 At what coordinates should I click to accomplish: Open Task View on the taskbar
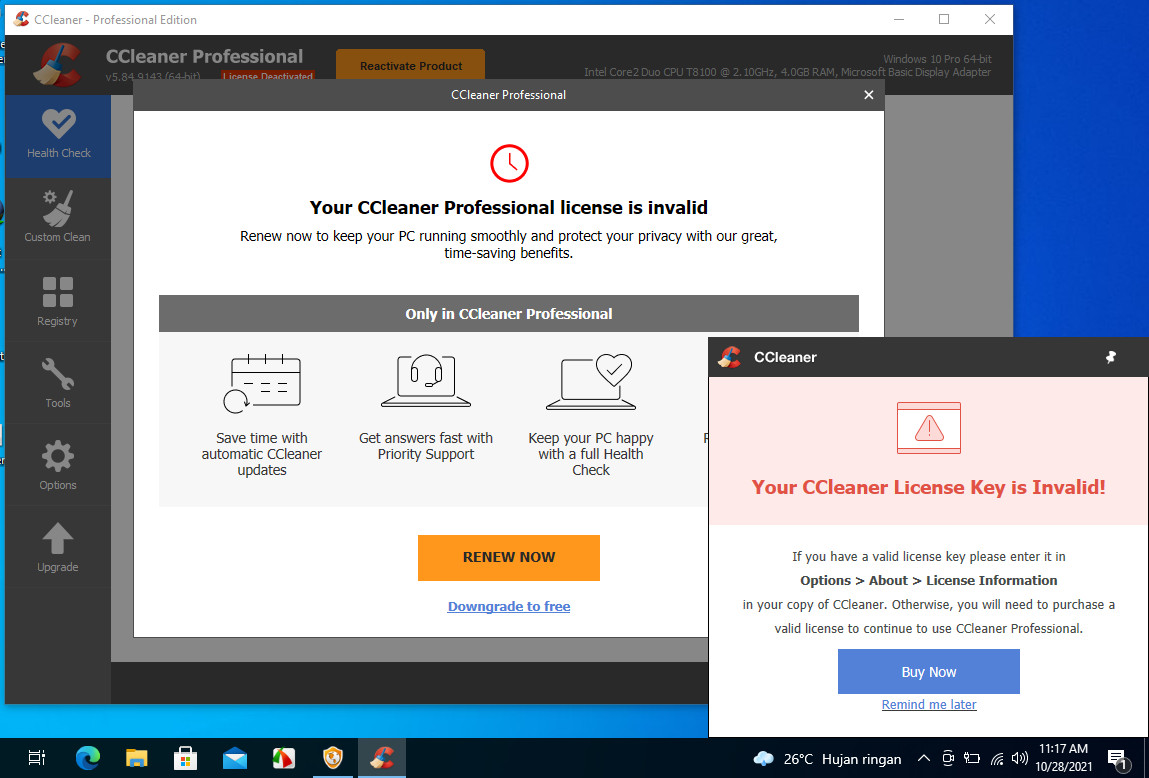click(36, 757)
